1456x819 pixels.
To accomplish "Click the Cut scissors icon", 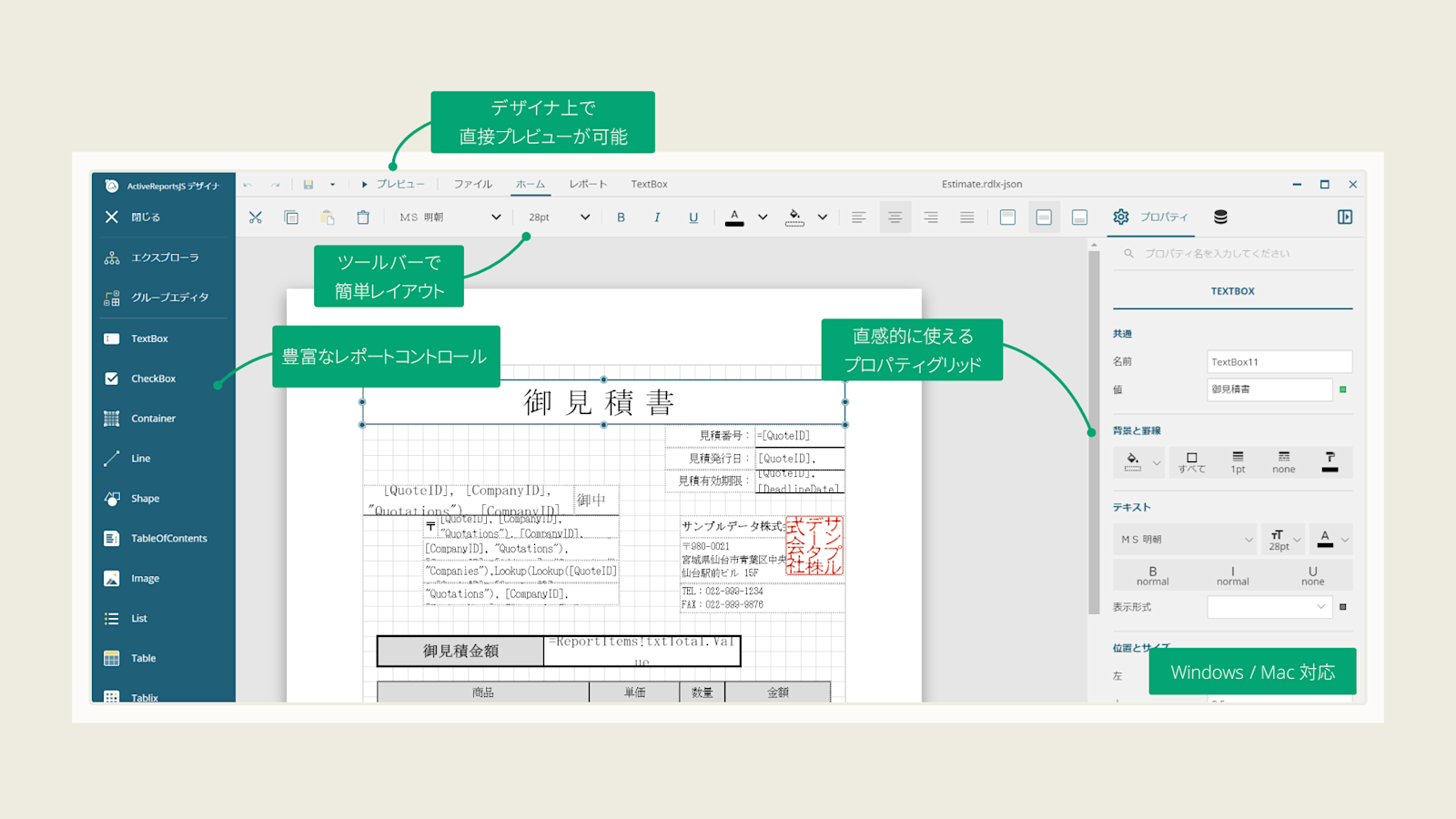I will [256, 217].
